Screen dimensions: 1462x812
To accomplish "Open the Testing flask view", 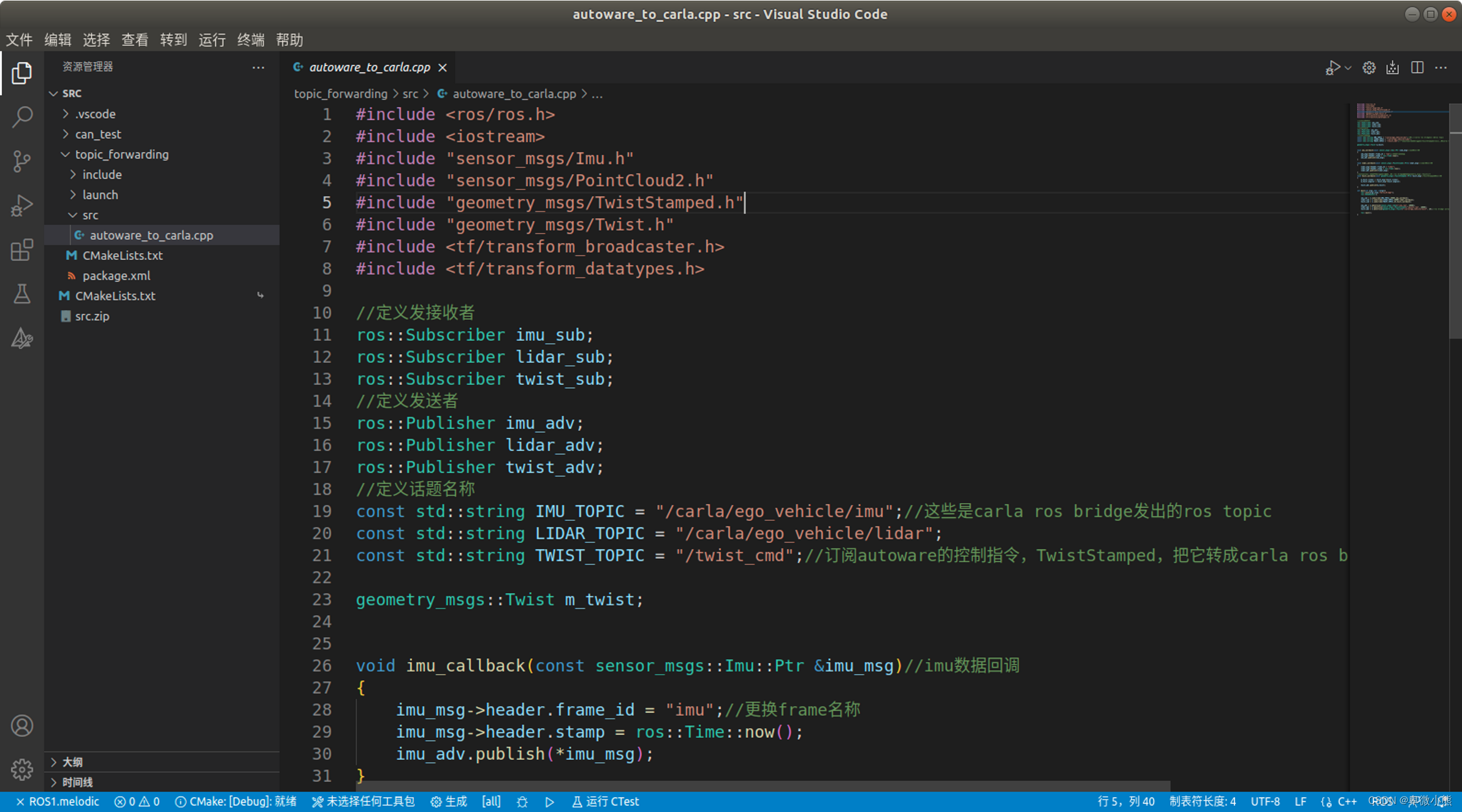I will pyautogui.click(x=22, y=294).
